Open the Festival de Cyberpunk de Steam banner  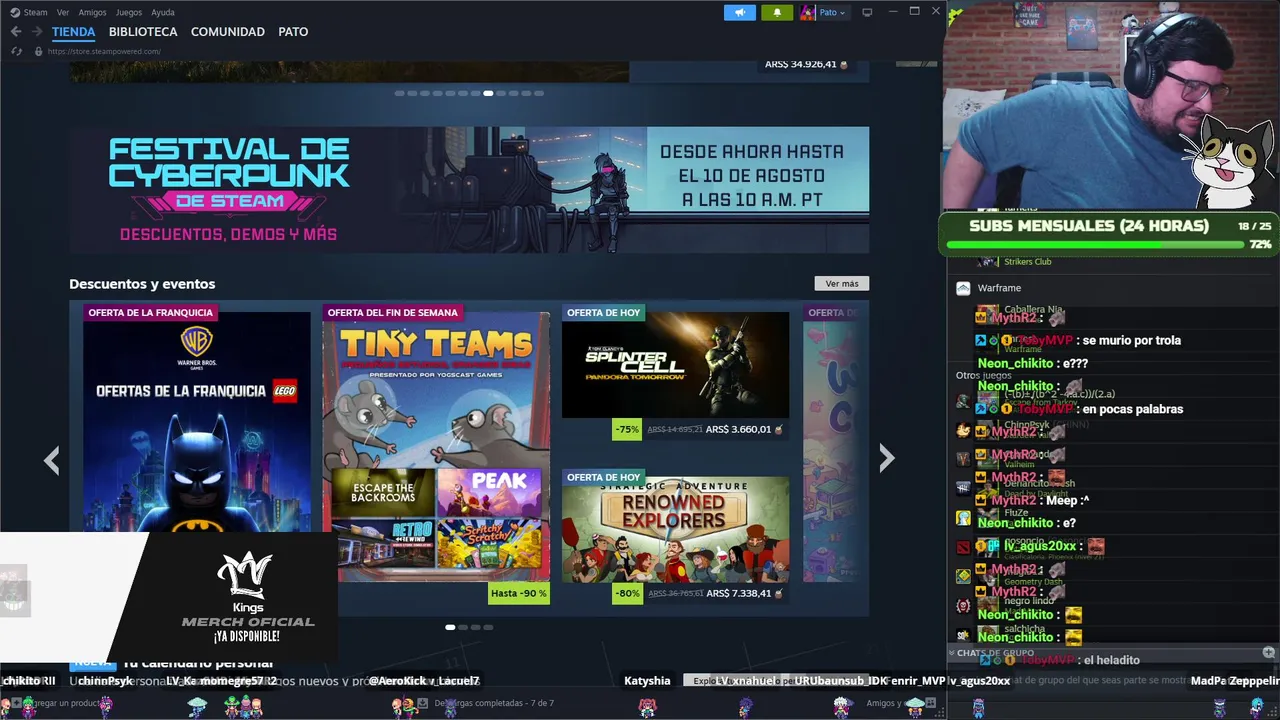[x=469, y=189]
